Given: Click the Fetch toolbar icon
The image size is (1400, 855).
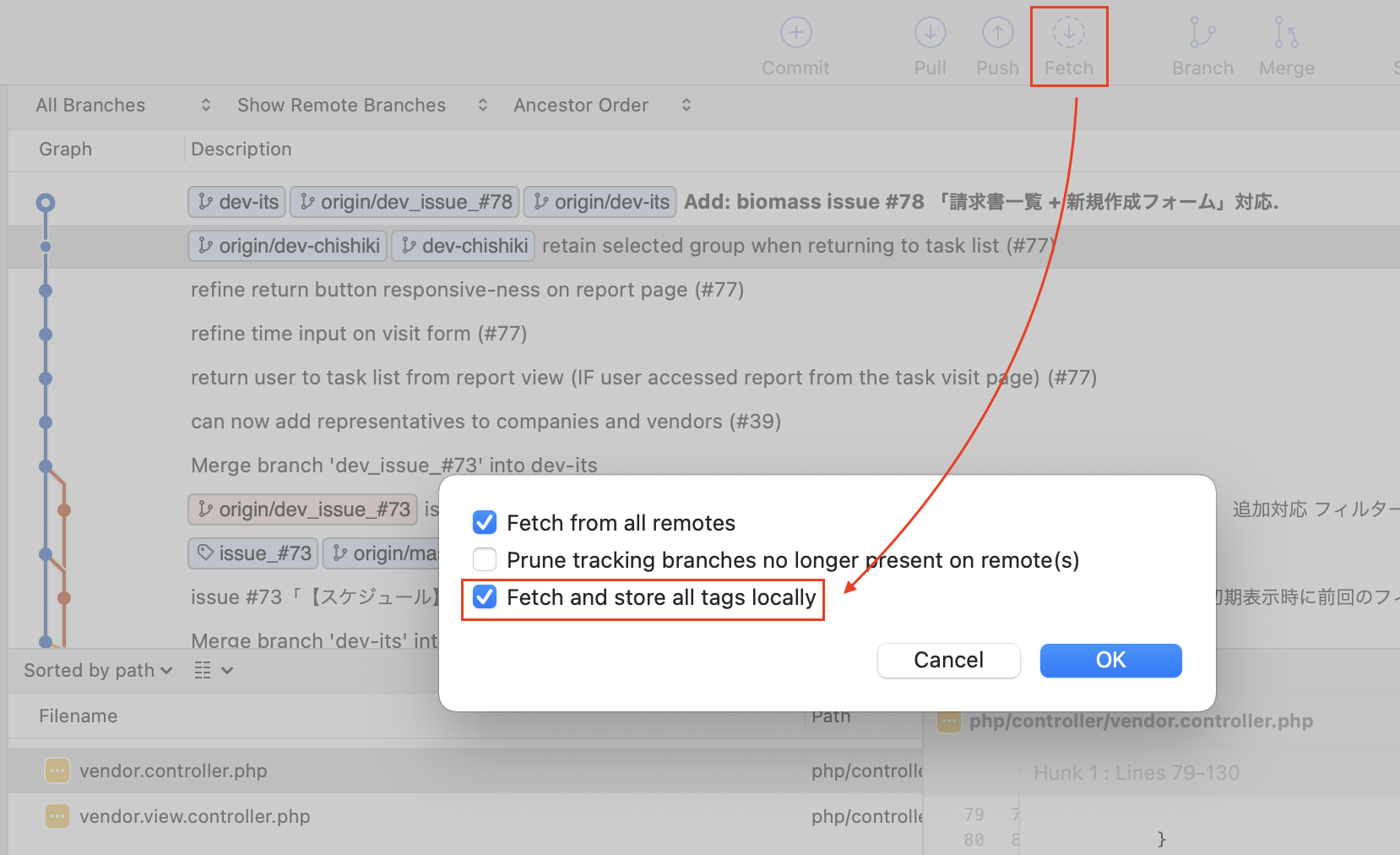Looking at the screenshot, I should click(x=1068, y=34).
